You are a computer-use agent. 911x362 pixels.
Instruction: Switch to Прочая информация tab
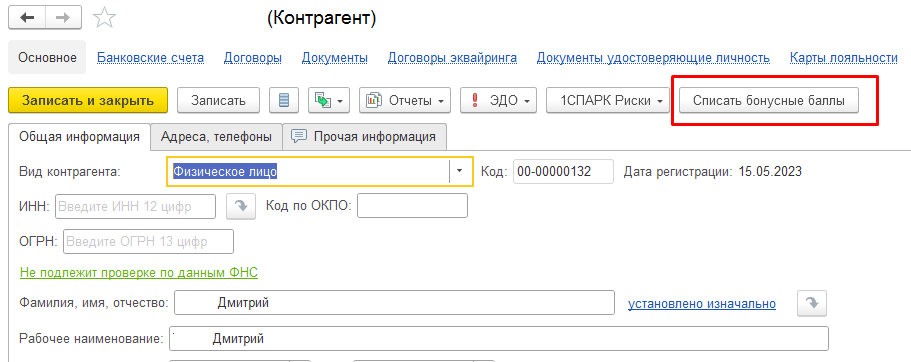point(364,137)
